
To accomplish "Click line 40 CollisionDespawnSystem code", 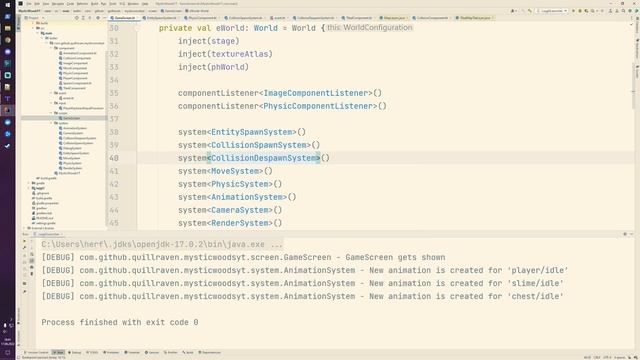I will 253,158.
